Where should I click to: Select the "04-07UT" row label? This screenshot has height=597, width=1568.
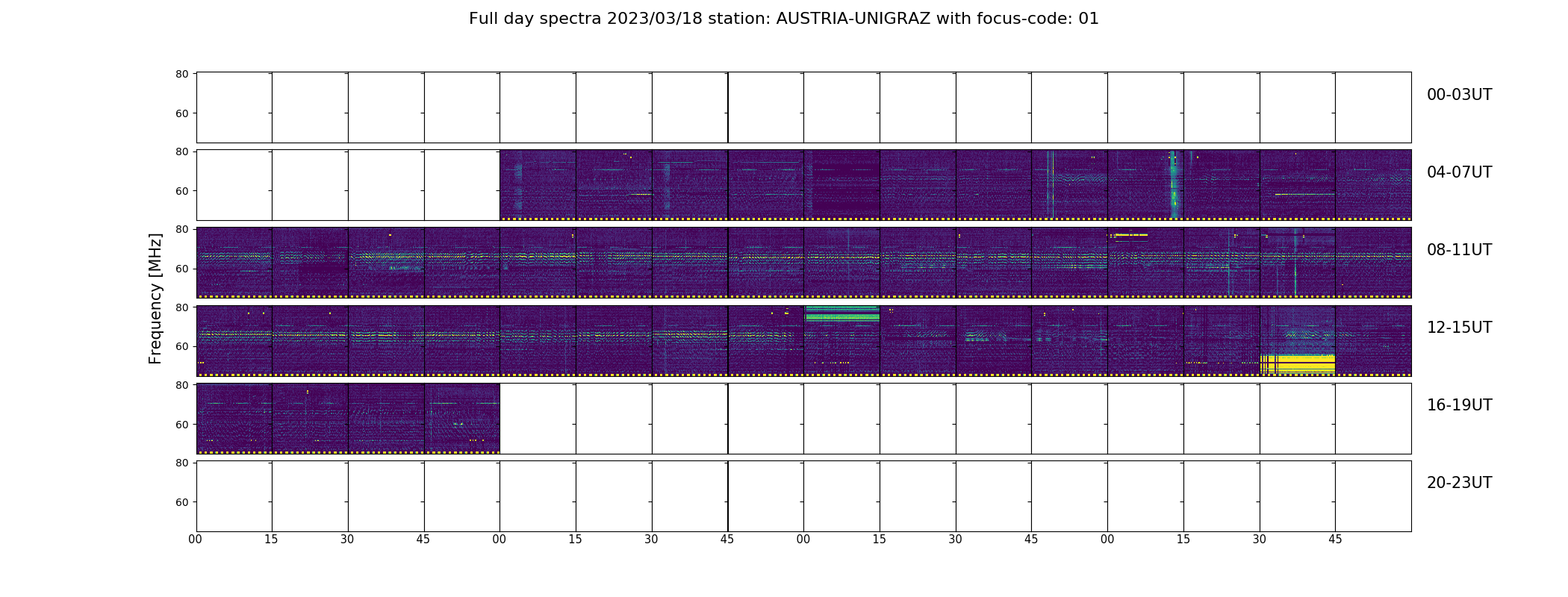coord(1459,172)
